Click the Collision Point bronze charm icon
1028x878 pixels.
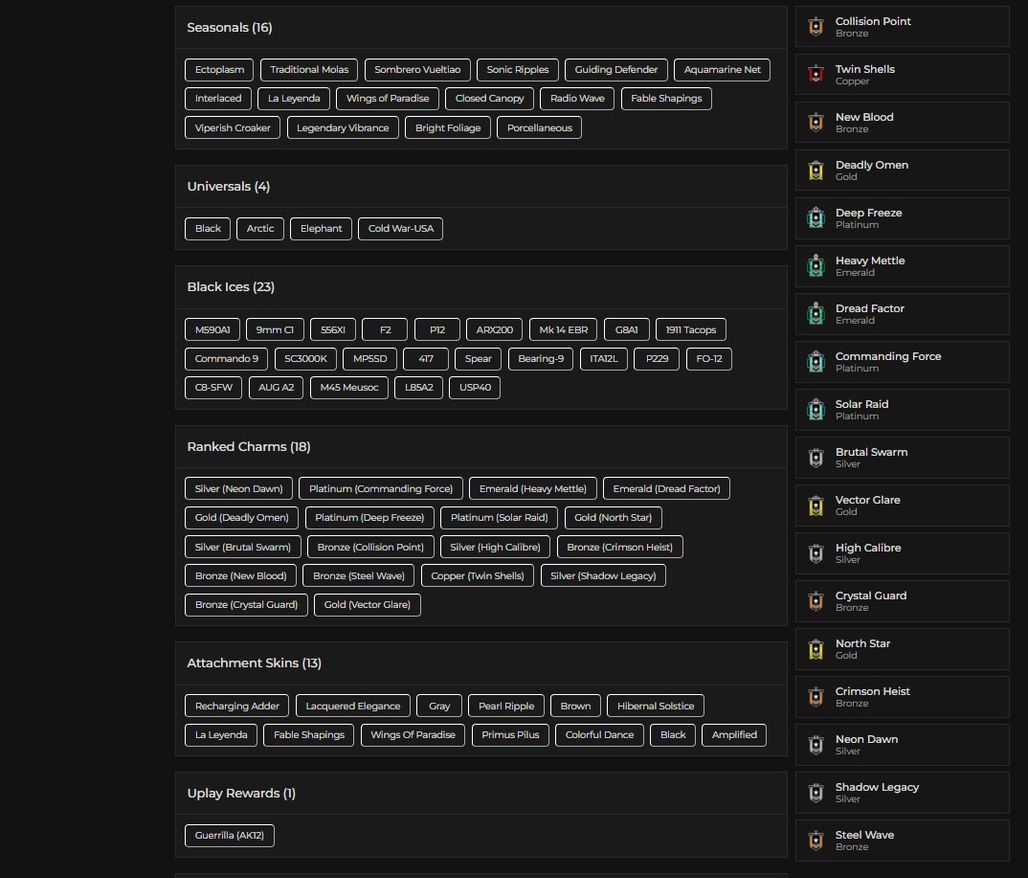click(816, 27)
